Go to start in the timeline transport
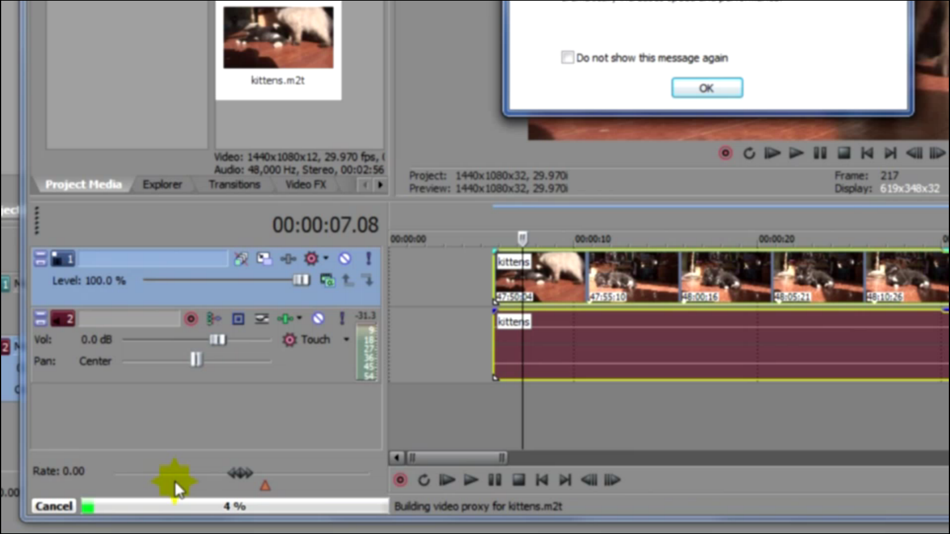 542,480
